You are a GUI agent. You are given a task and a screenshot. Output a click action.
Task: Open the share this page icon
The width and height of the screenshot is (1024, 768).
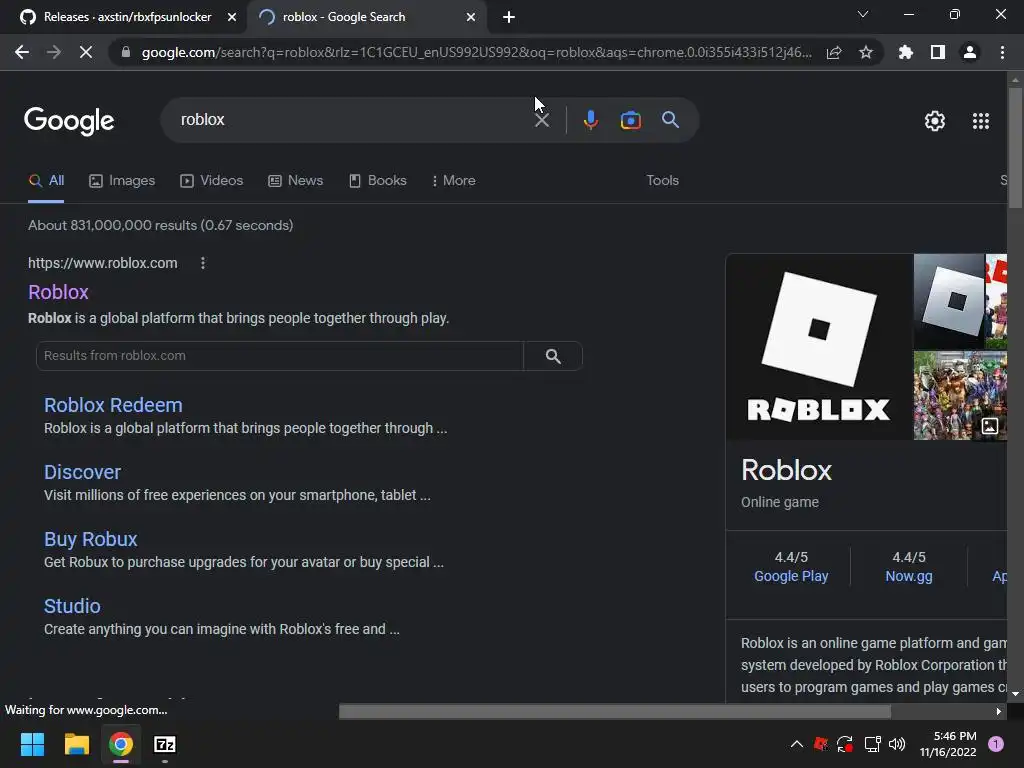(834, 52)
